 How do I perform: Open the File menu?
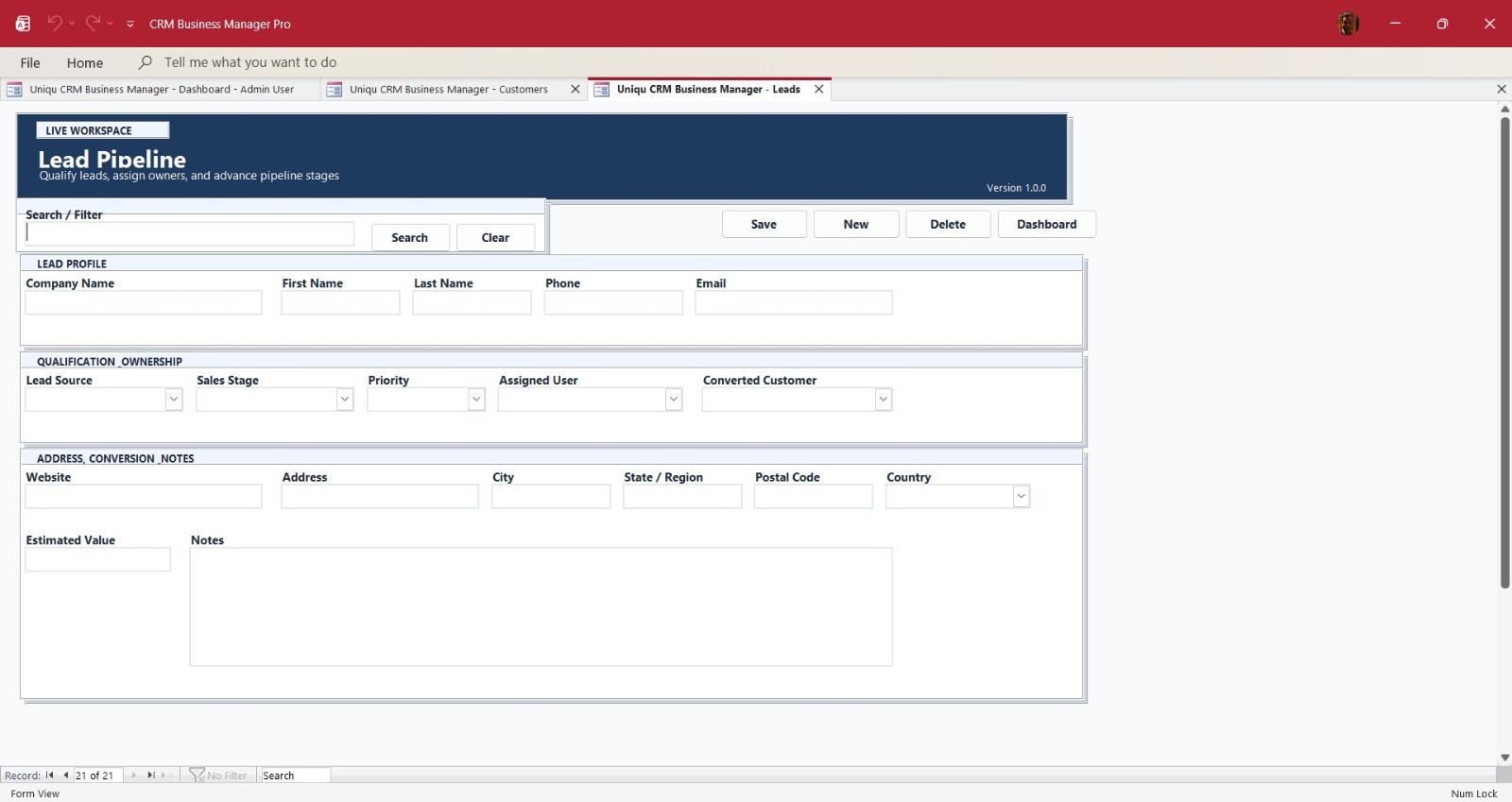tap(30, 62)
